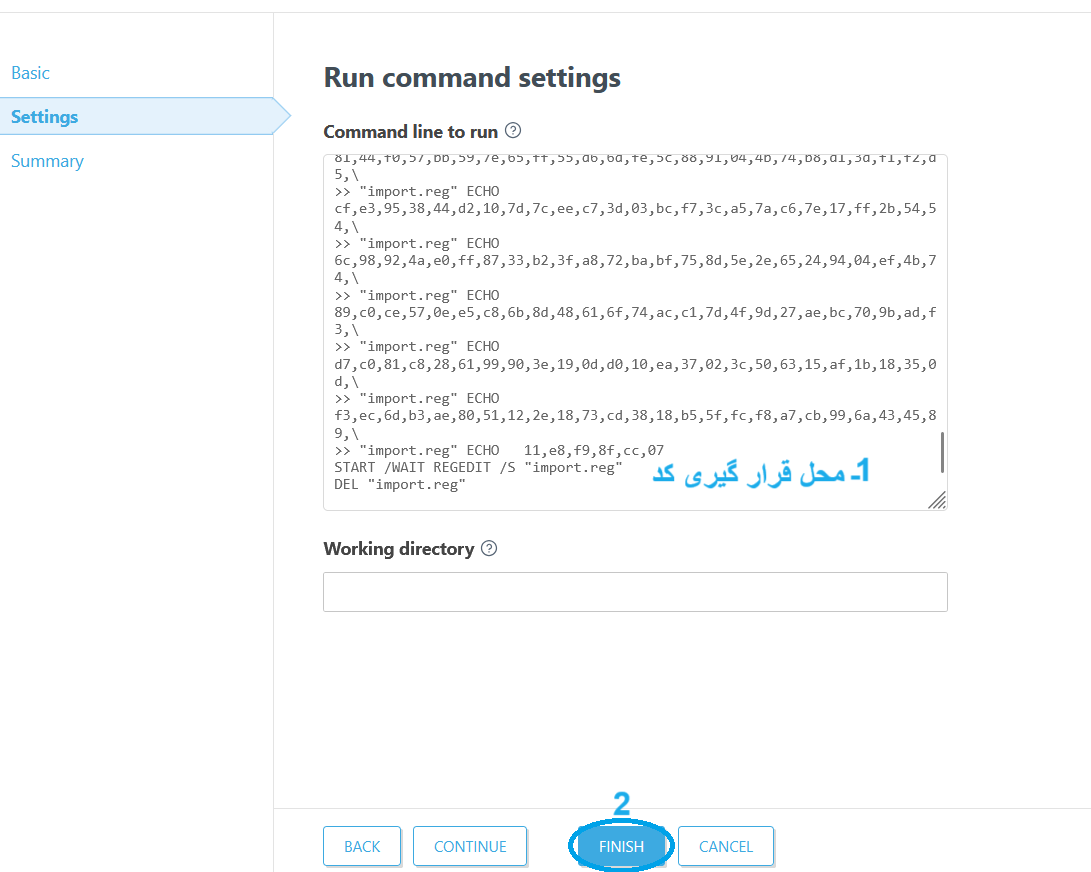1091x872 pixels.
Task: Place cursor on the START /WAIT REGEDIT line
Action: pyautogui.click(x=478, y=468)
